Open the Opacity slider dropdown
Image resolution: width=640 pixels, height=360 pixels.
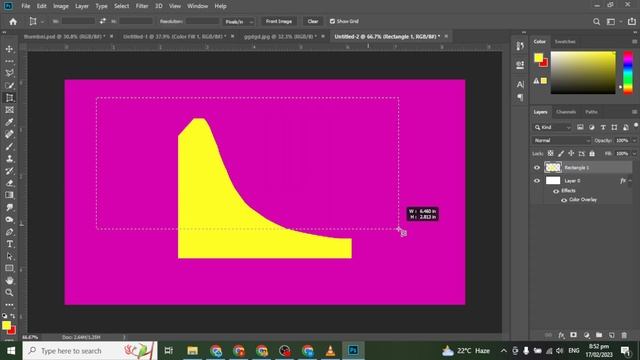(x=634, y=140)
